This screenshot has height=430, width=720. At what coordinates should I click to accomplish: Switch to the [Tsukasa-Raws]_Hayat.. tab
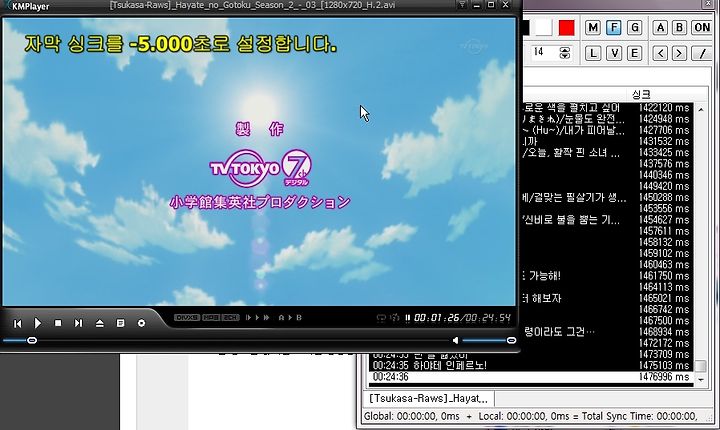point(429,399)
